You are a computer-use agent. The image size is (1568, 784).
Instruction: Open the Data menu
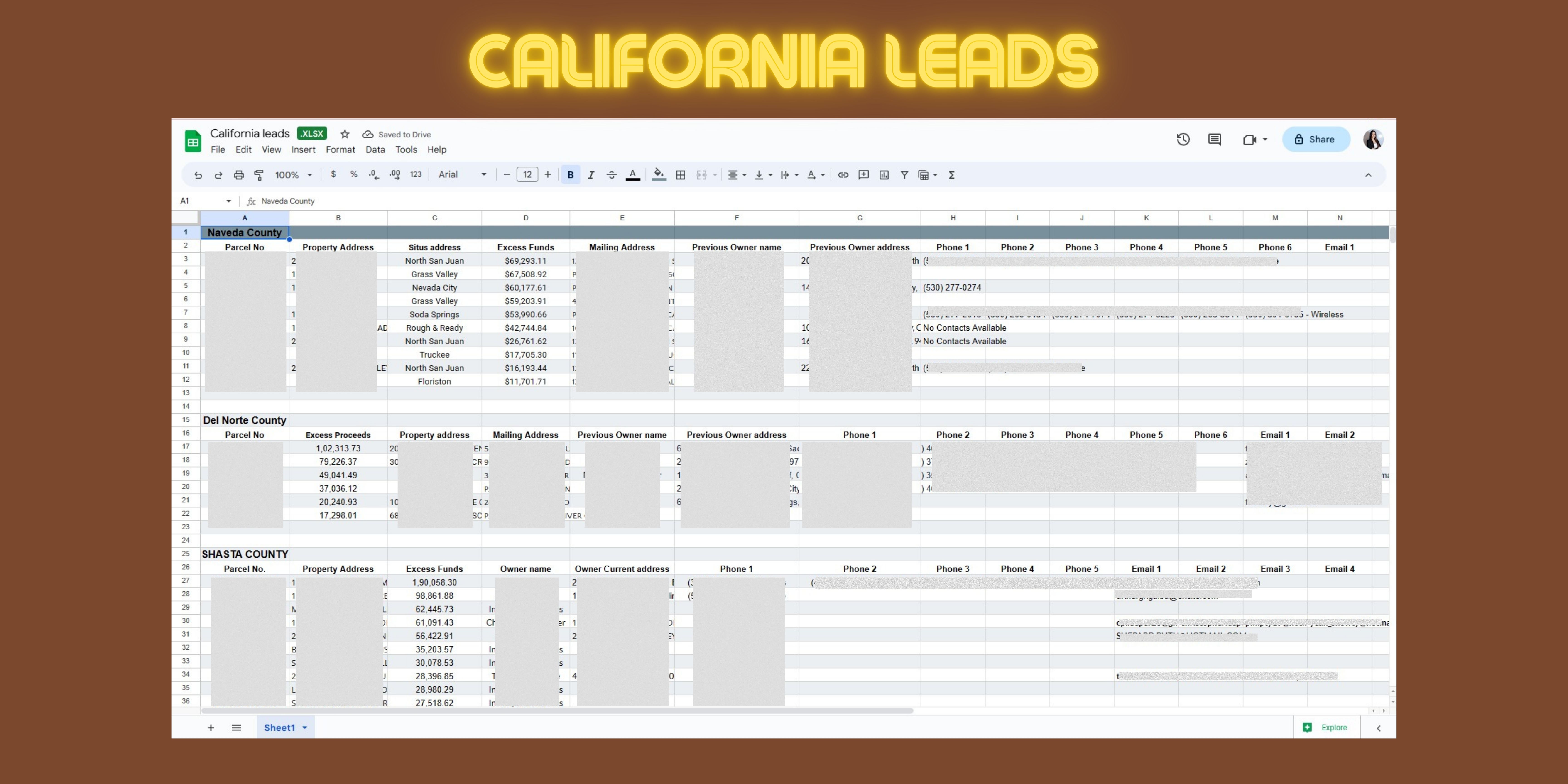375,150
